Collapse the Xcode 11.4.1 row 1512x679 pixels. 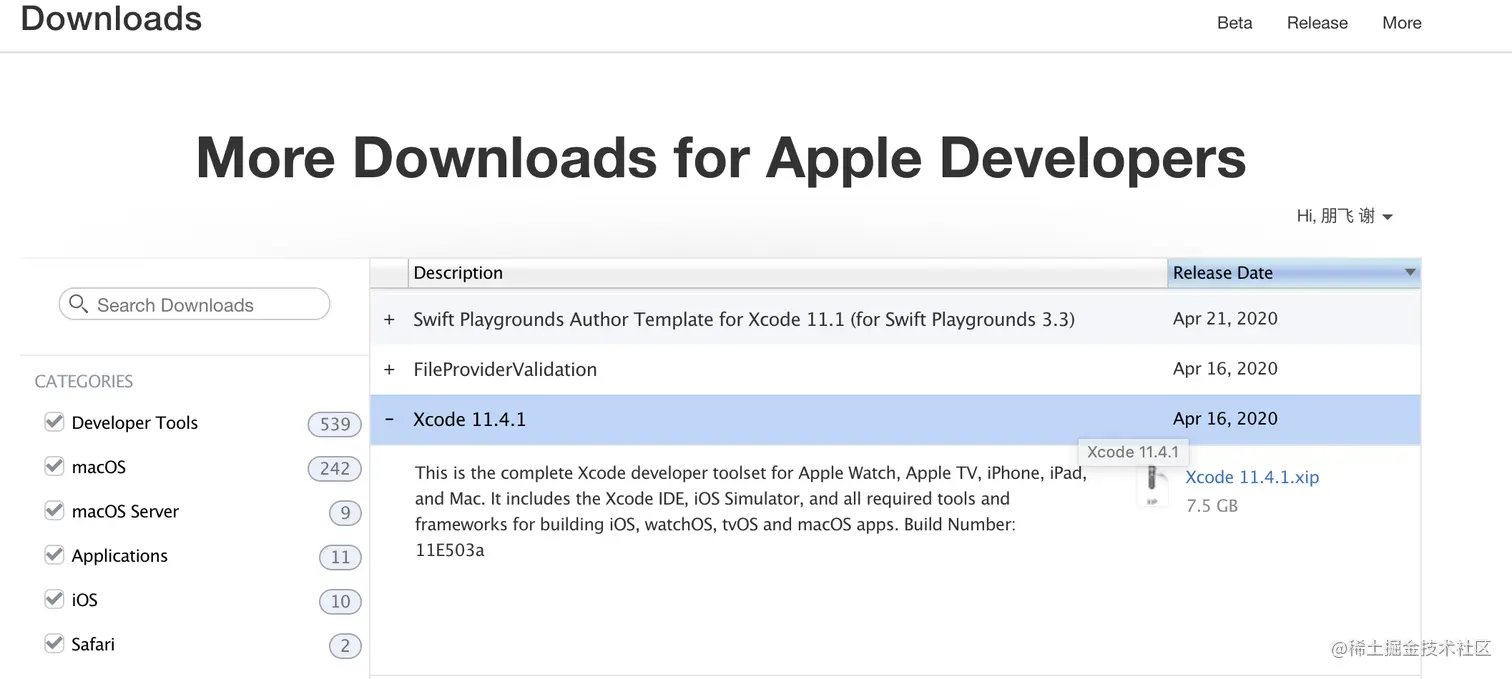(390, 419)
